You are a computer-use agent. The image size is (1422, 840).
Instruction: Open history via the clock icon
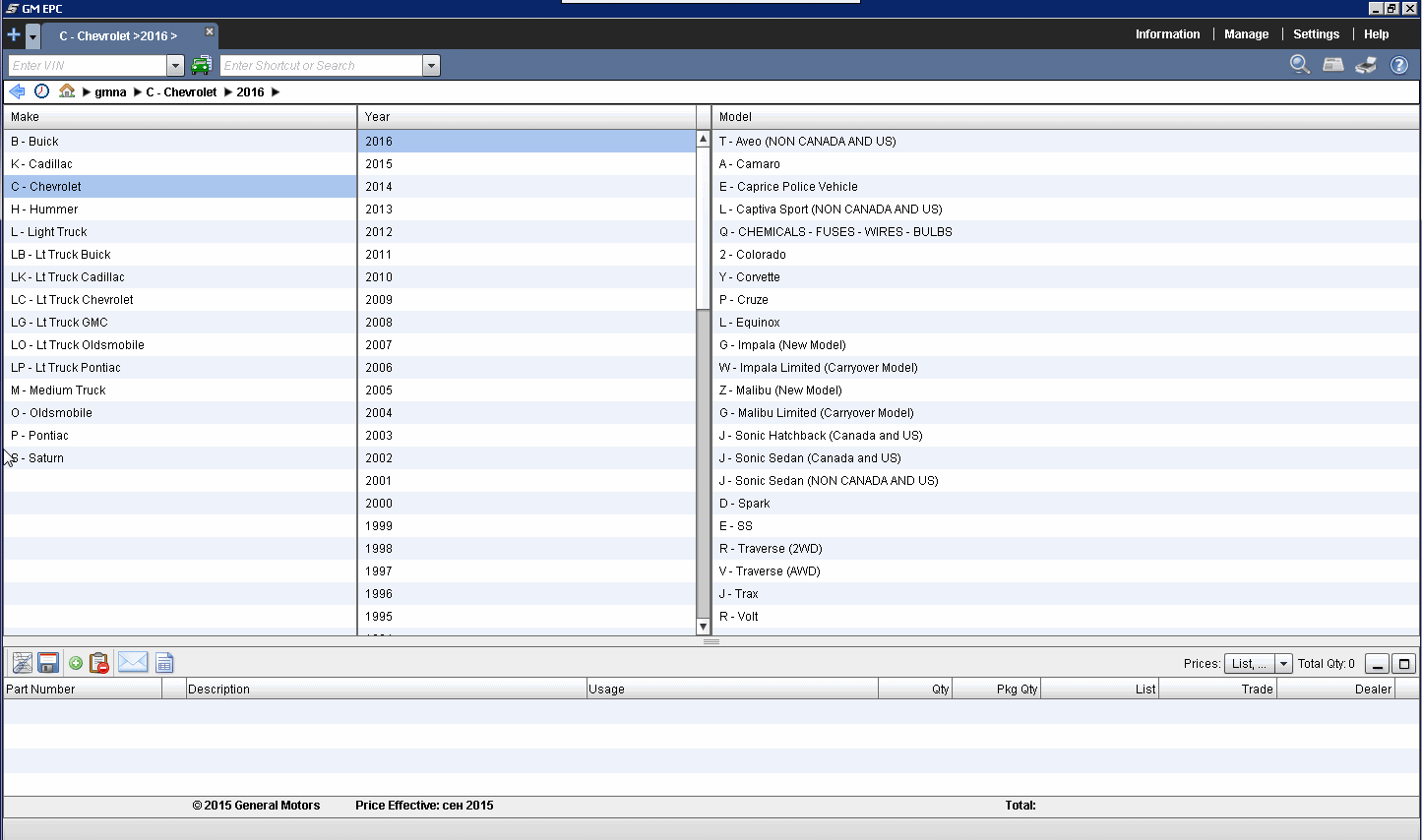point(41,91)
